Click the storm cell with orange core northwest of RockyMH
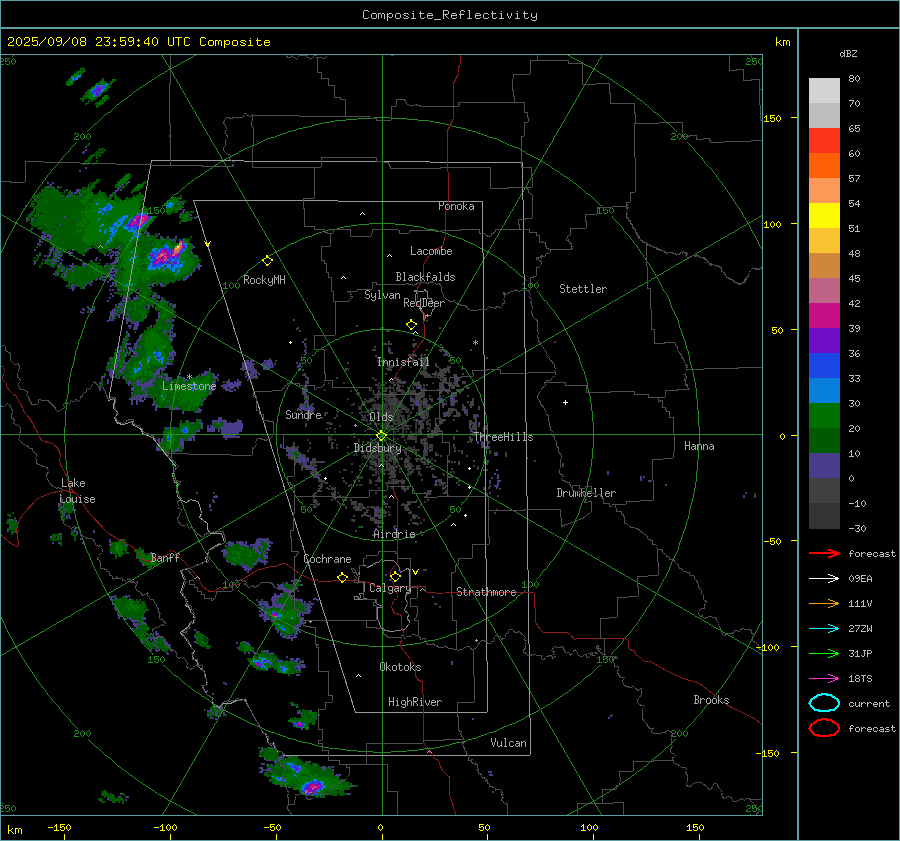This screenshot has height=841, width=900. point(168,255)
